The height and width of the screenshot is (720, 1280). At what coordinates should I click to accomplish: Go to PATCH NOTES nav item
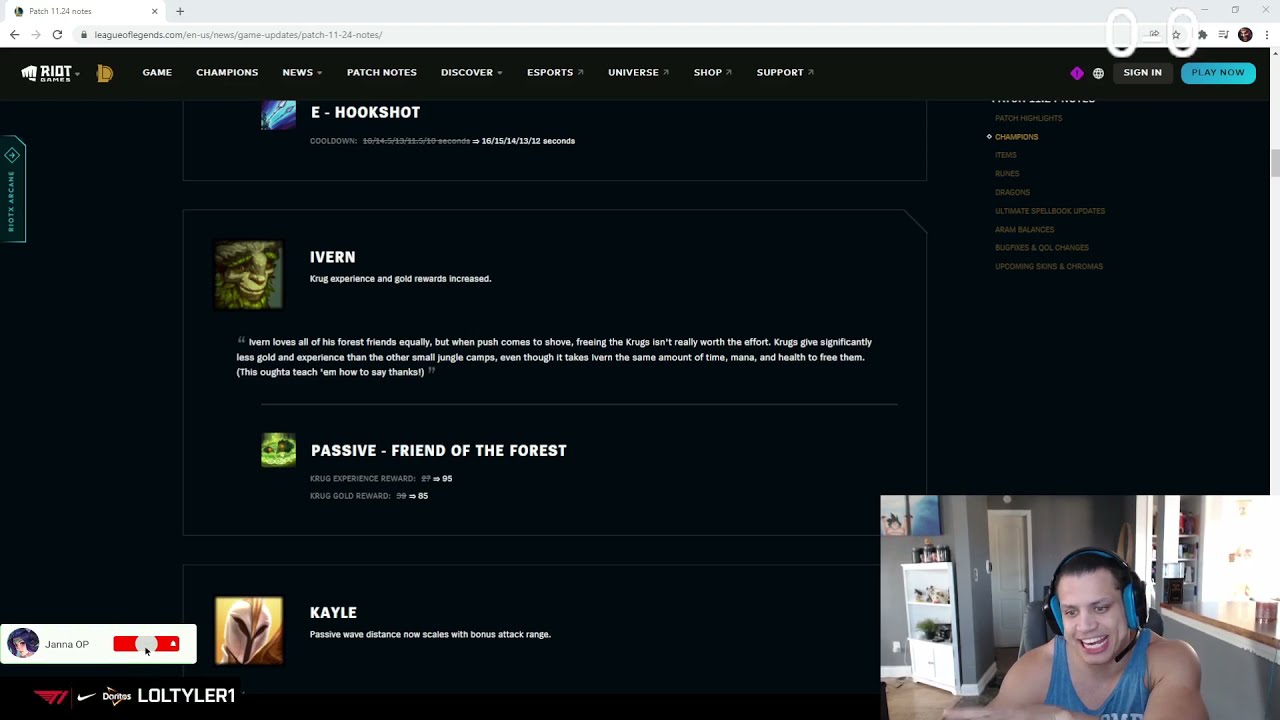click(x=382, y=73)
